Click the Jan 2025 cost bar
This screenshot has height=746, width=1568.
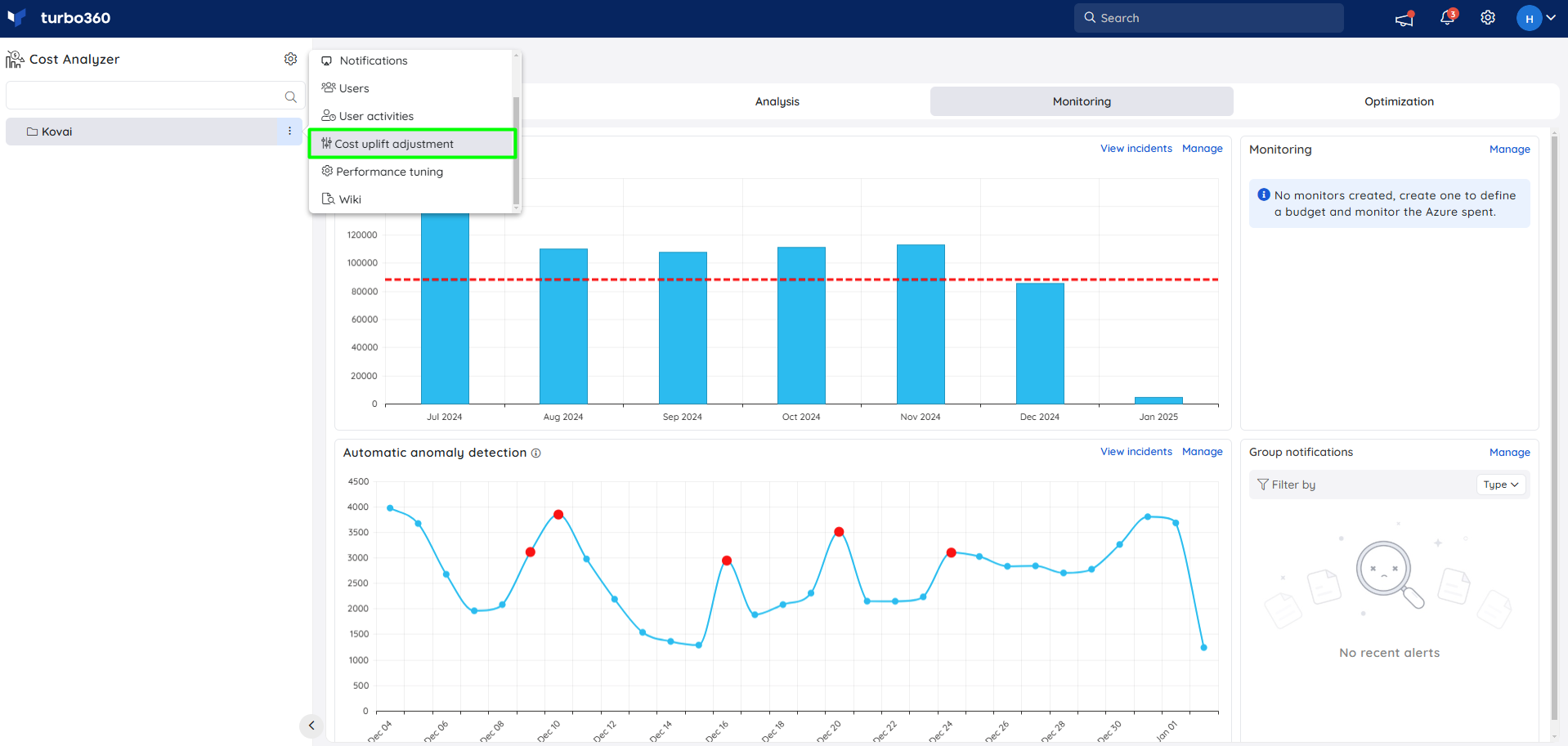point(1158,400)
